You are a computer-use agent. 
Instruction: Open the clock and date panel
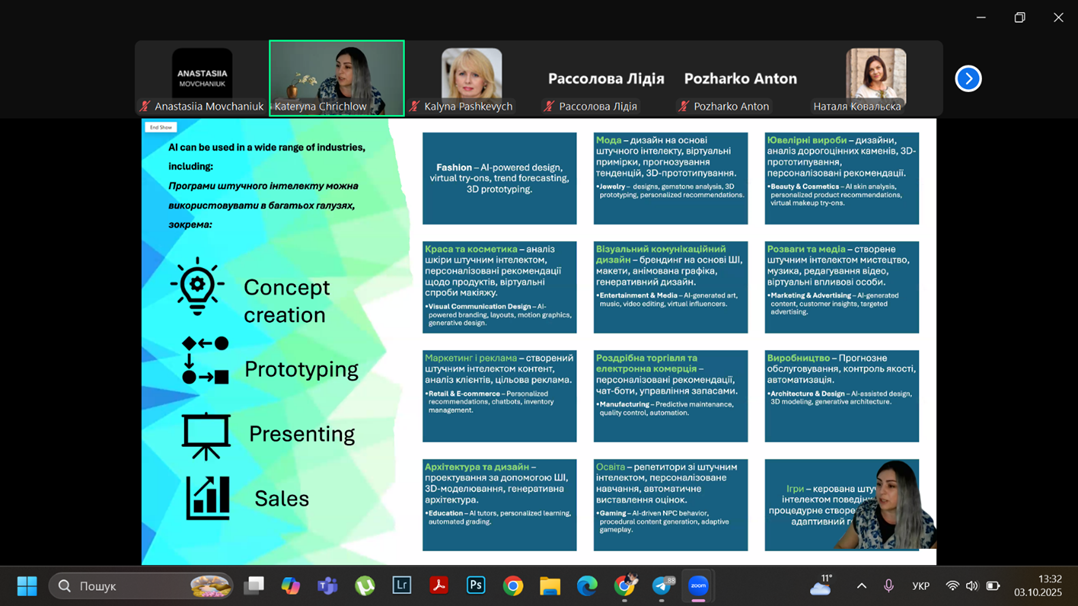(x=1038, y=586)
